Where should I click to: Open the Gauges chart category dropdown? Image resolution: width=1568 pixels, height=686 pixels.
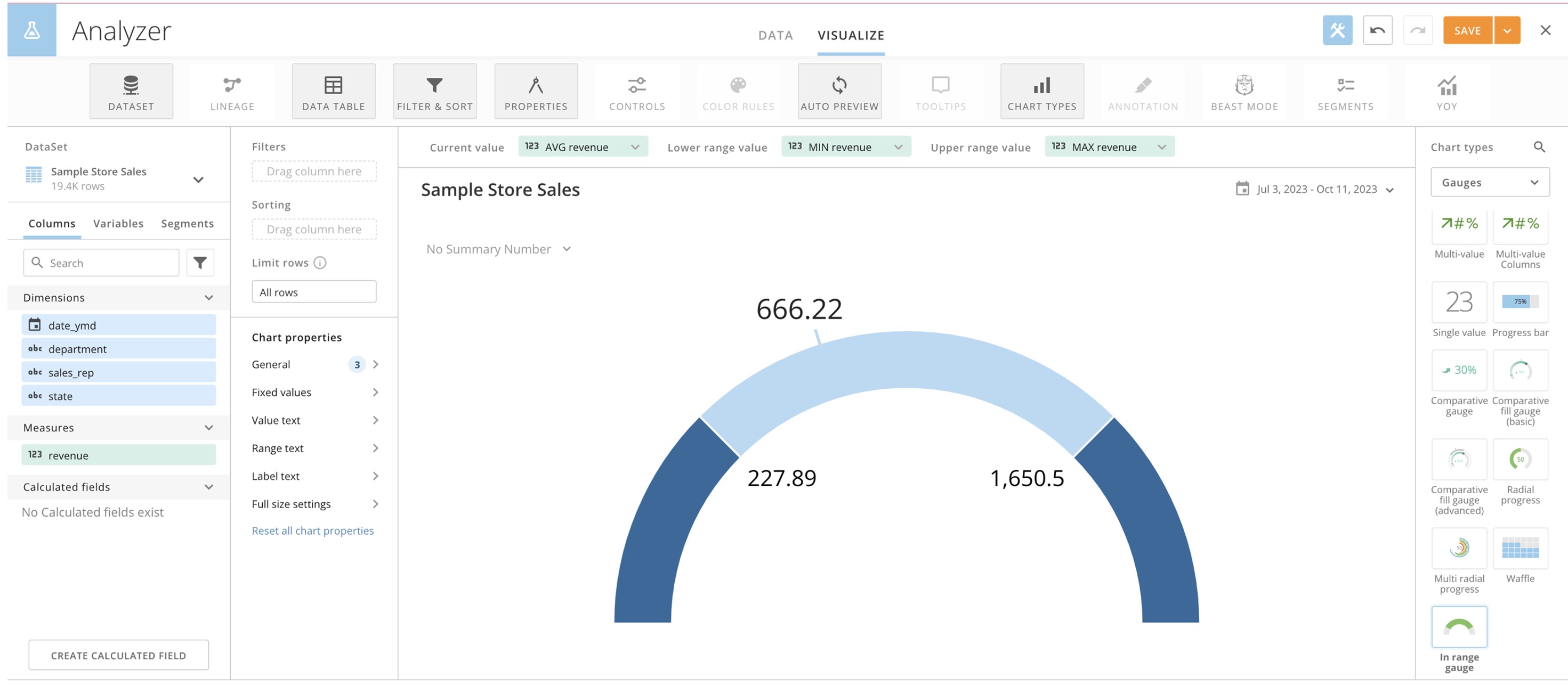pyautogui.click(x=1490, y=183)
